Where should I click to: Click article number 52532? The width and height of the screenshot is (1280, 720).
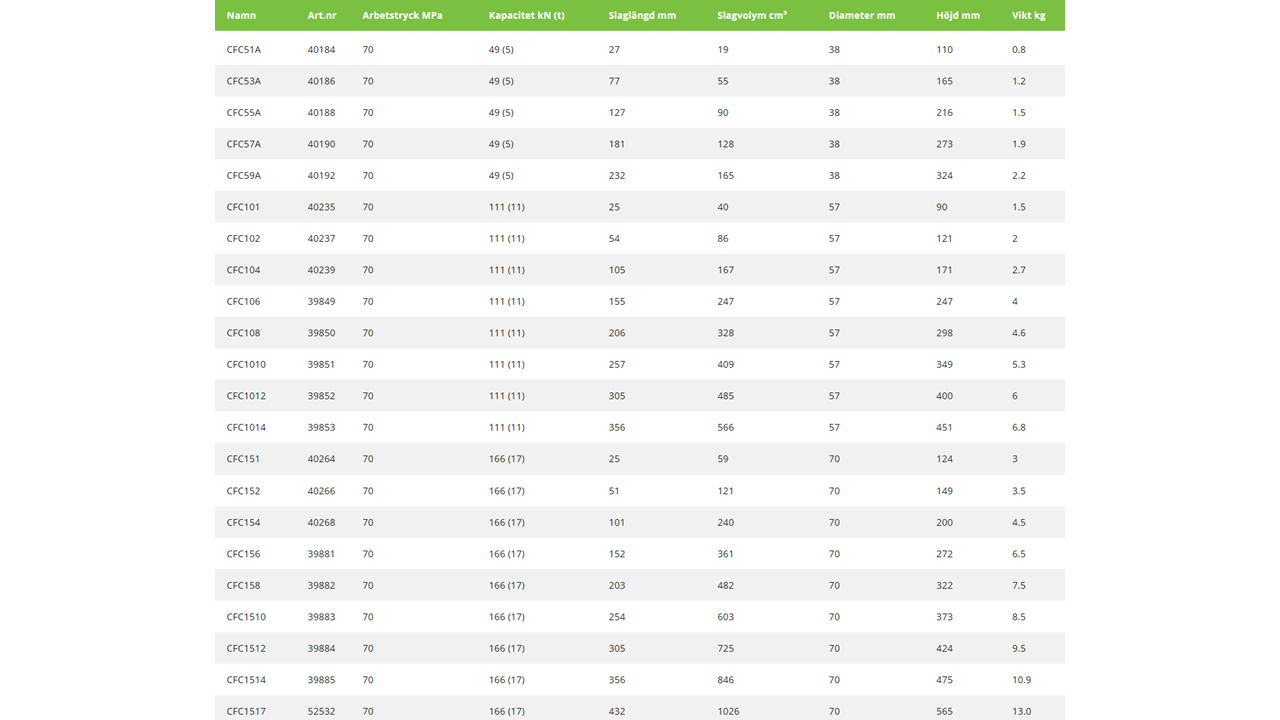click(321, 711)
